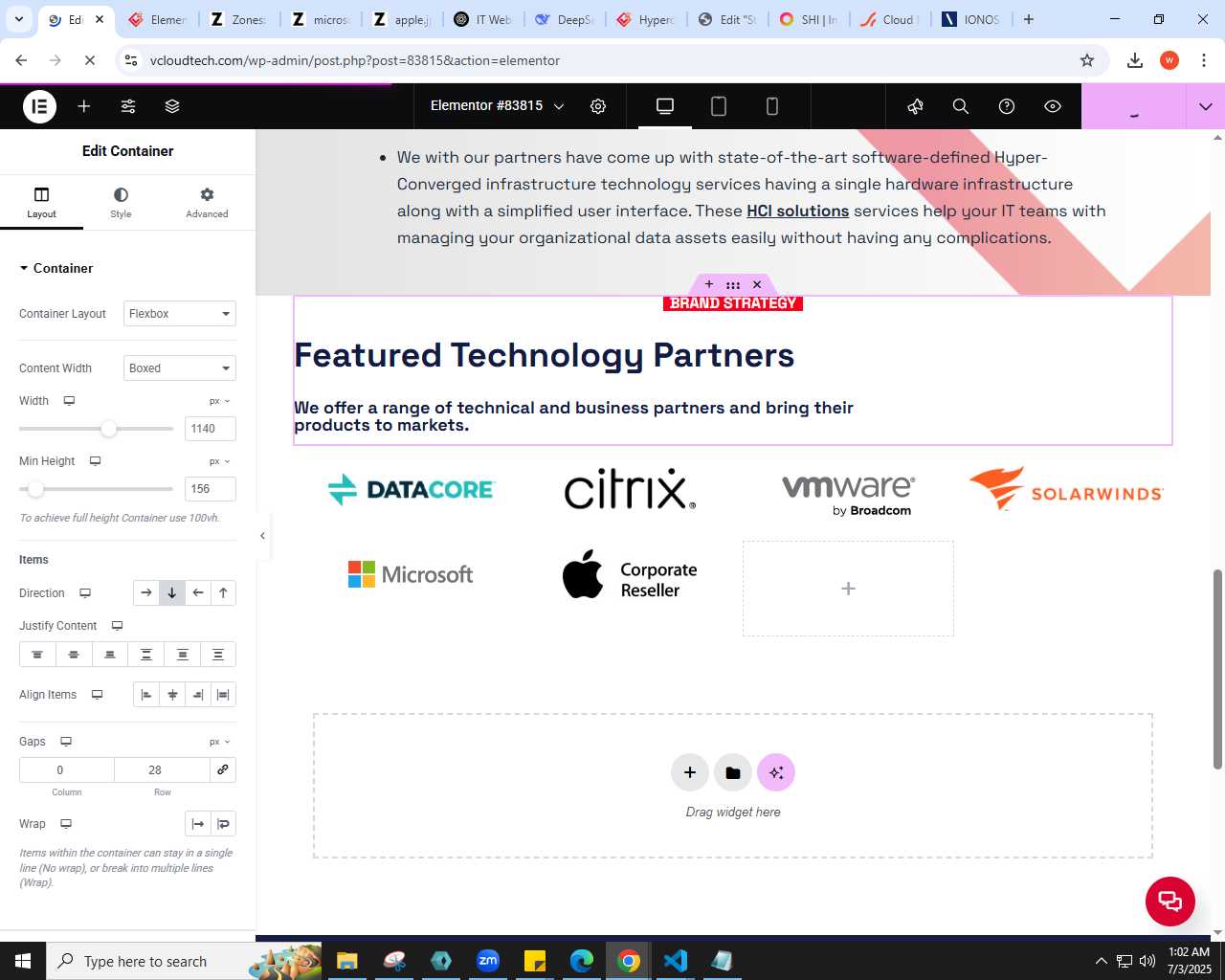Select first Justify Content start option
The image size is (1225, 980).
point(37,655)
